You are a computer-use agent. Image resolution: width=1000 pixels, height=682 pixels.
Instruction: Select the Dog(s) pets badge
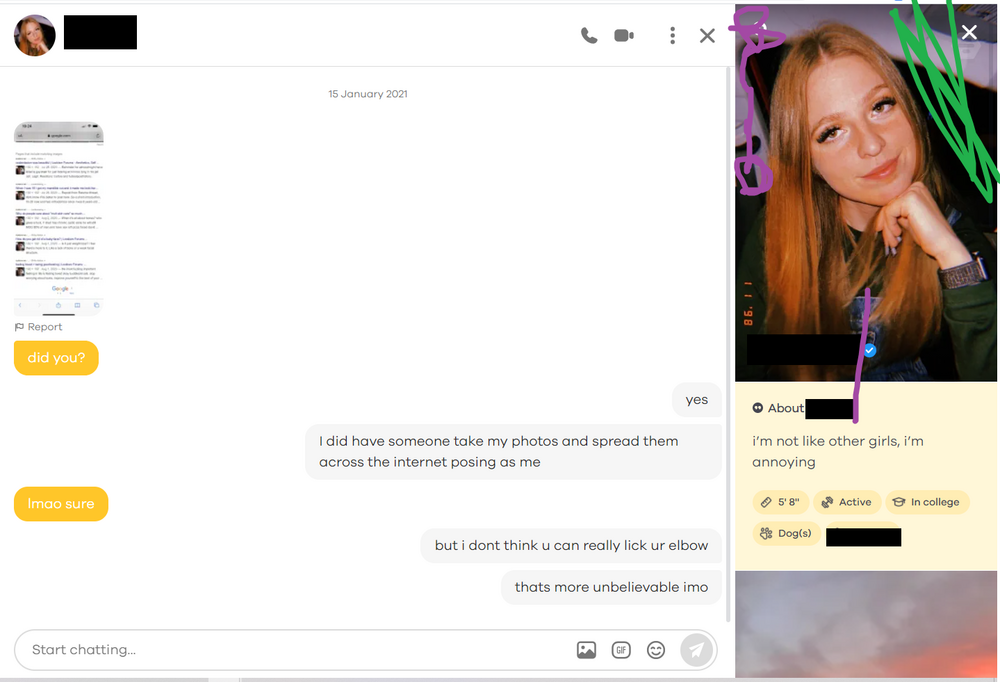tap(786, 534)
